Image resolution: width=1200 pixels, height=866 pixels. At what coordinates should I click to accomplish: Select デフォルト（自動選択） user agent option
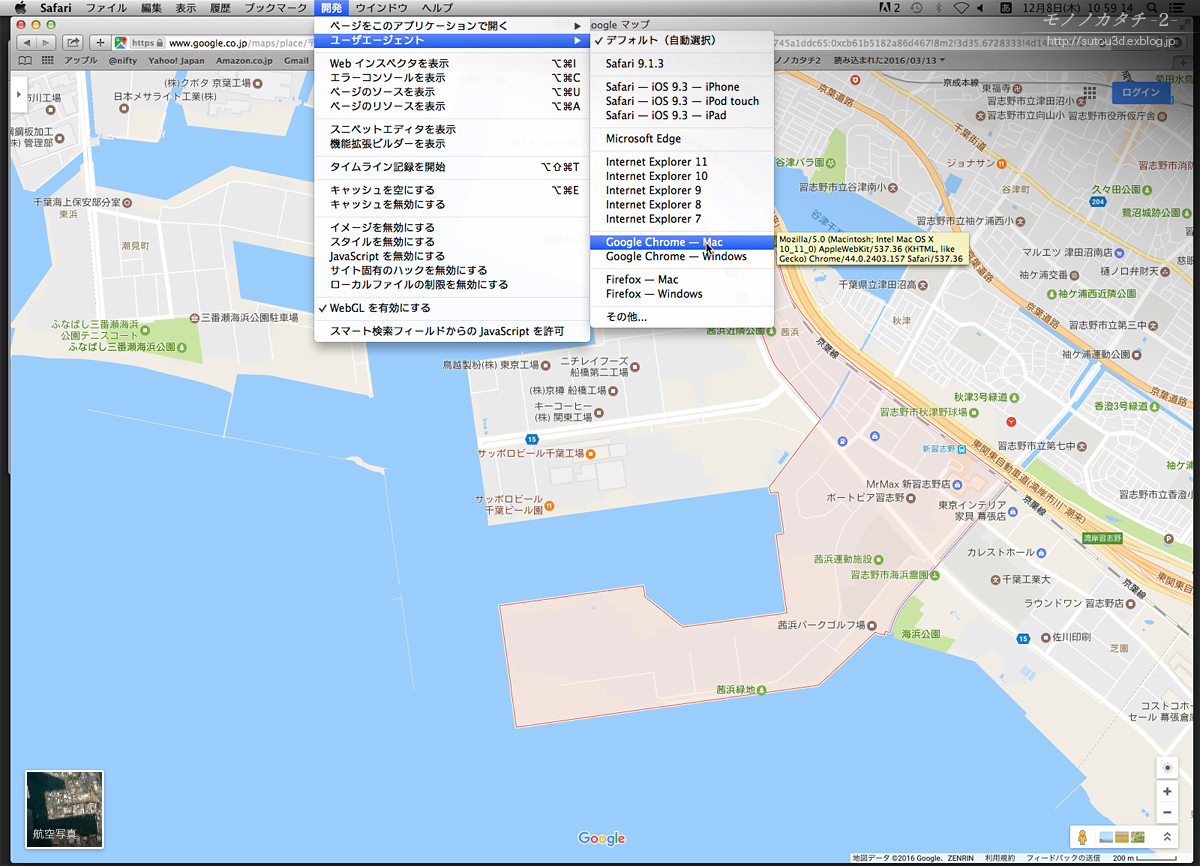683,41
